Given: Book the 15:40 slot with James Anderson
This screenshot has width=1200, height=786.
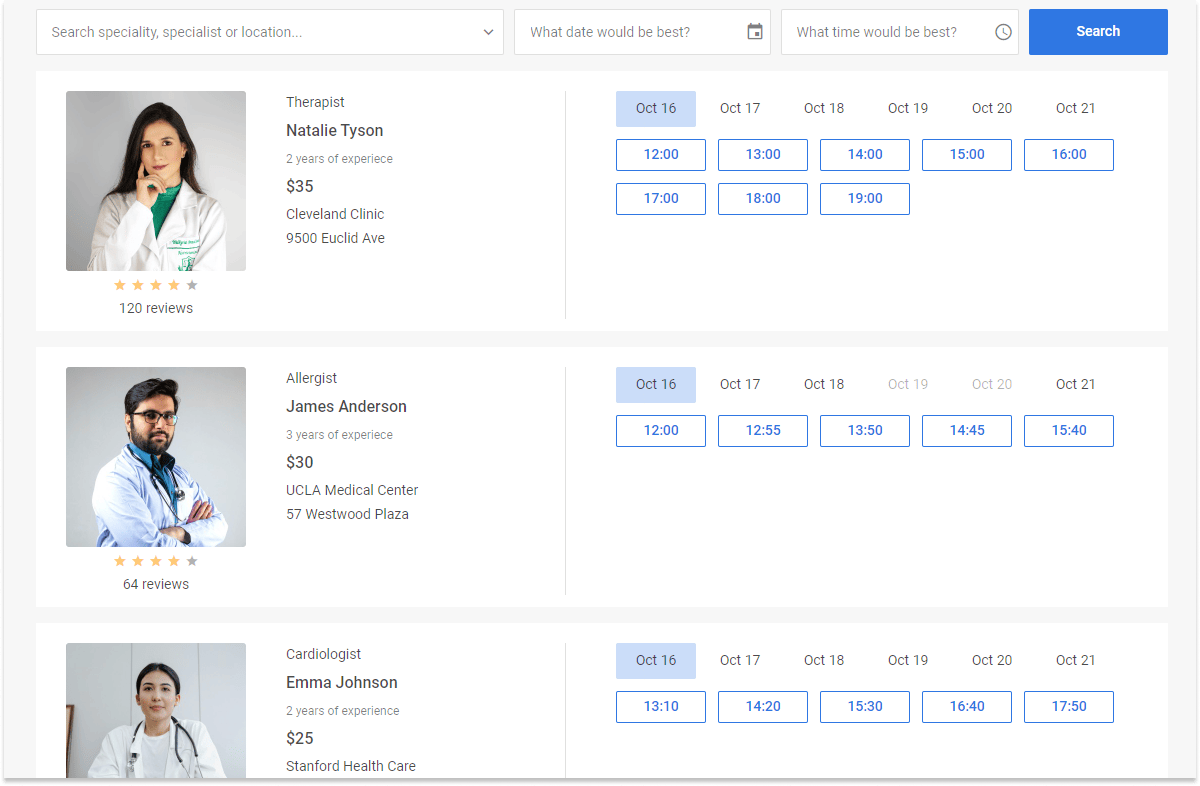Looking at the screenshot, I should tap(1069, 431).
